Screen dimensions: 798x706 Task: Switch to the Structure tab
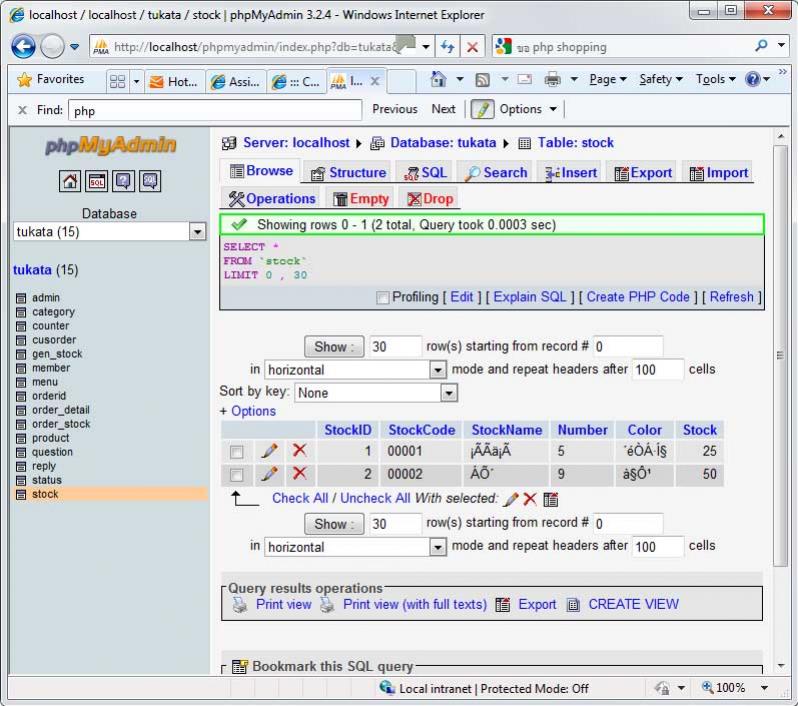click(x=348, y=173)
